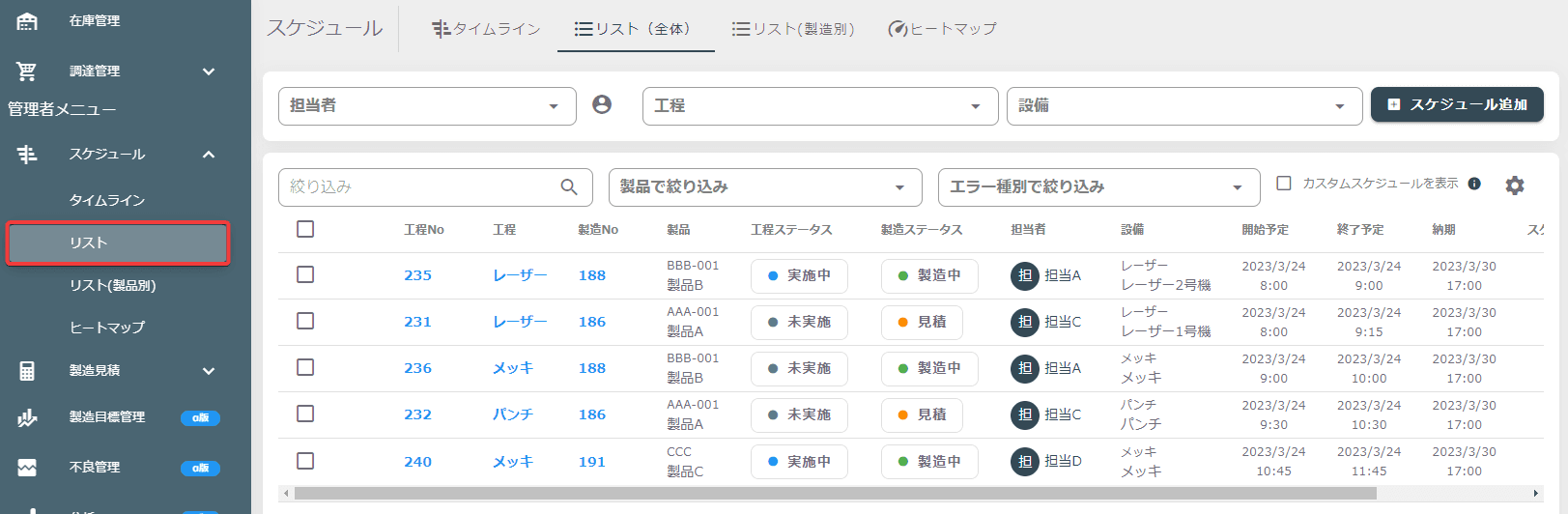Open the 工程No 231 link

click(x=417, y=322)
